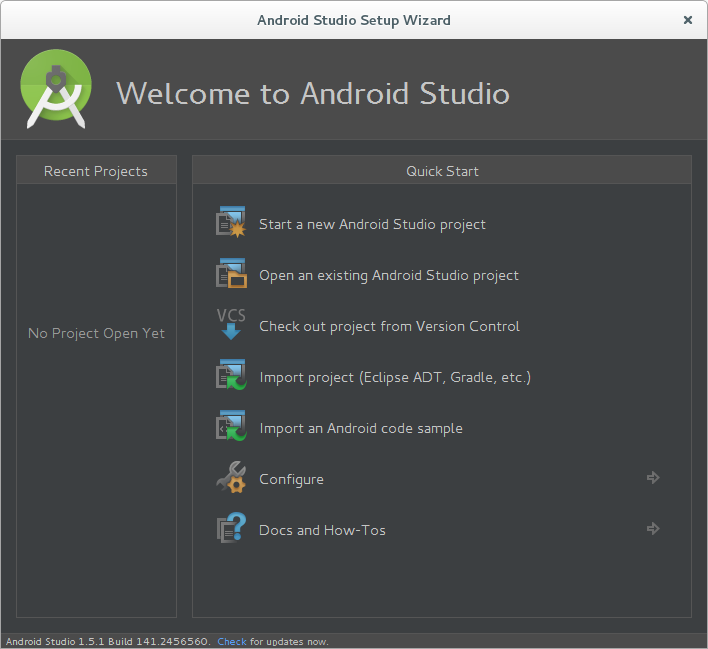Open an existing Android Studio project
Screen dimensions: 708x649
[x=389, y=275]
